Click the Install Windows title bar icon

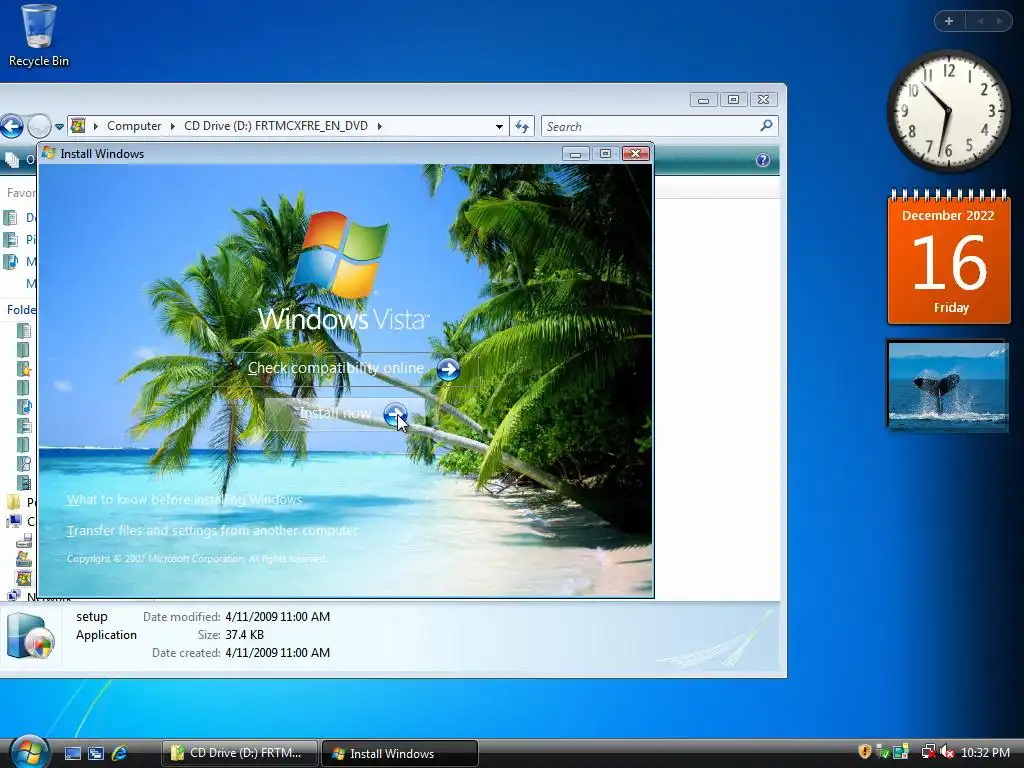48,153
